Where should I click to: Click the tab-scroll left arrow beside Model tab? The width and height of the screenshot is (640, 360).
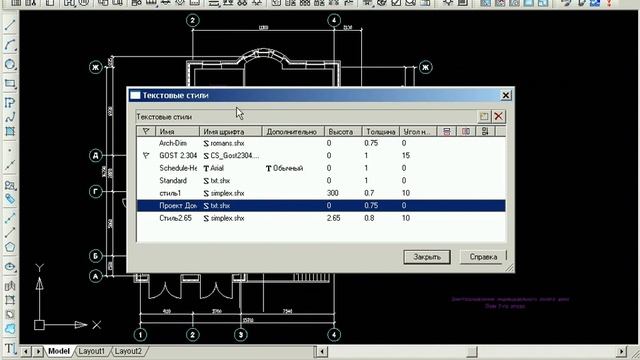pos(26,351)
